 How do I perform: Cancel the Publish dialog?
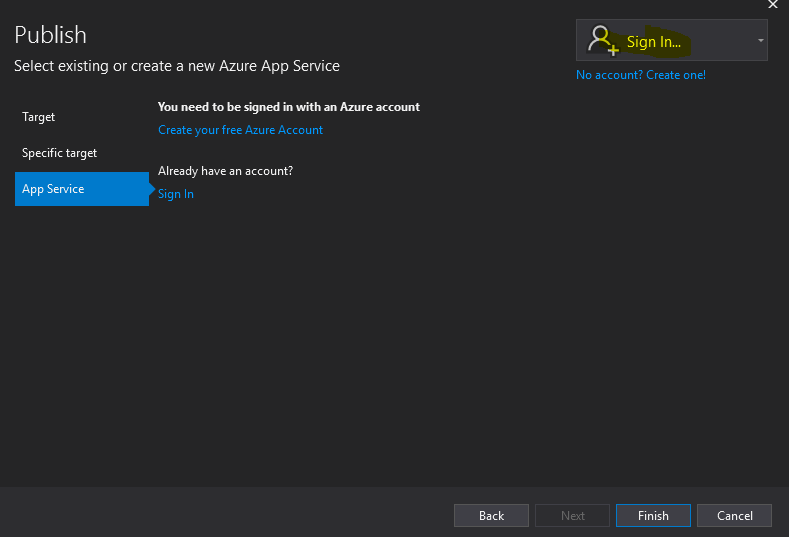(734, 515)
